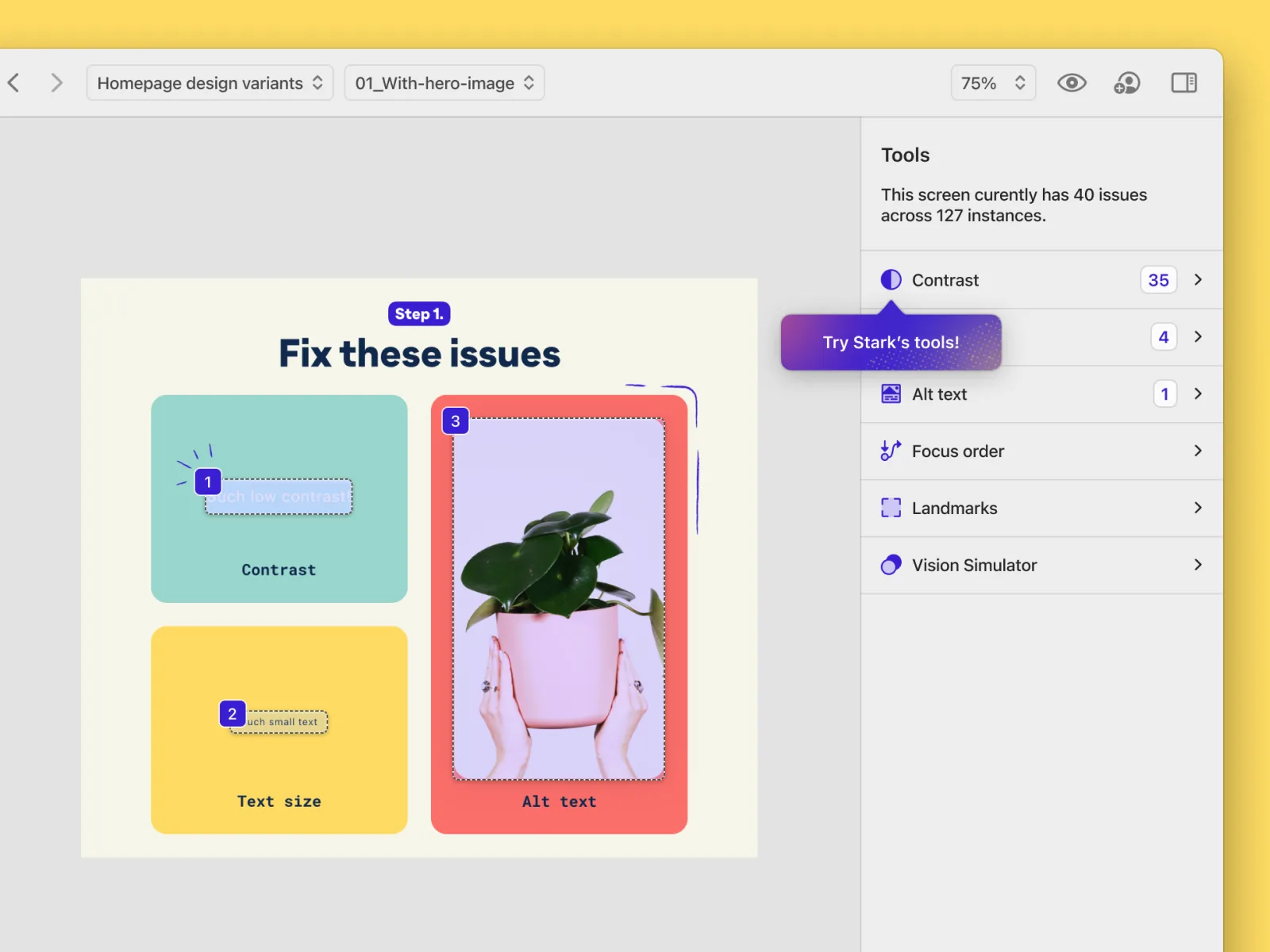The width and height of the screenshot is (1270, 952).
Task: Click the Text size label on yellow card
Action: point(279,801)
